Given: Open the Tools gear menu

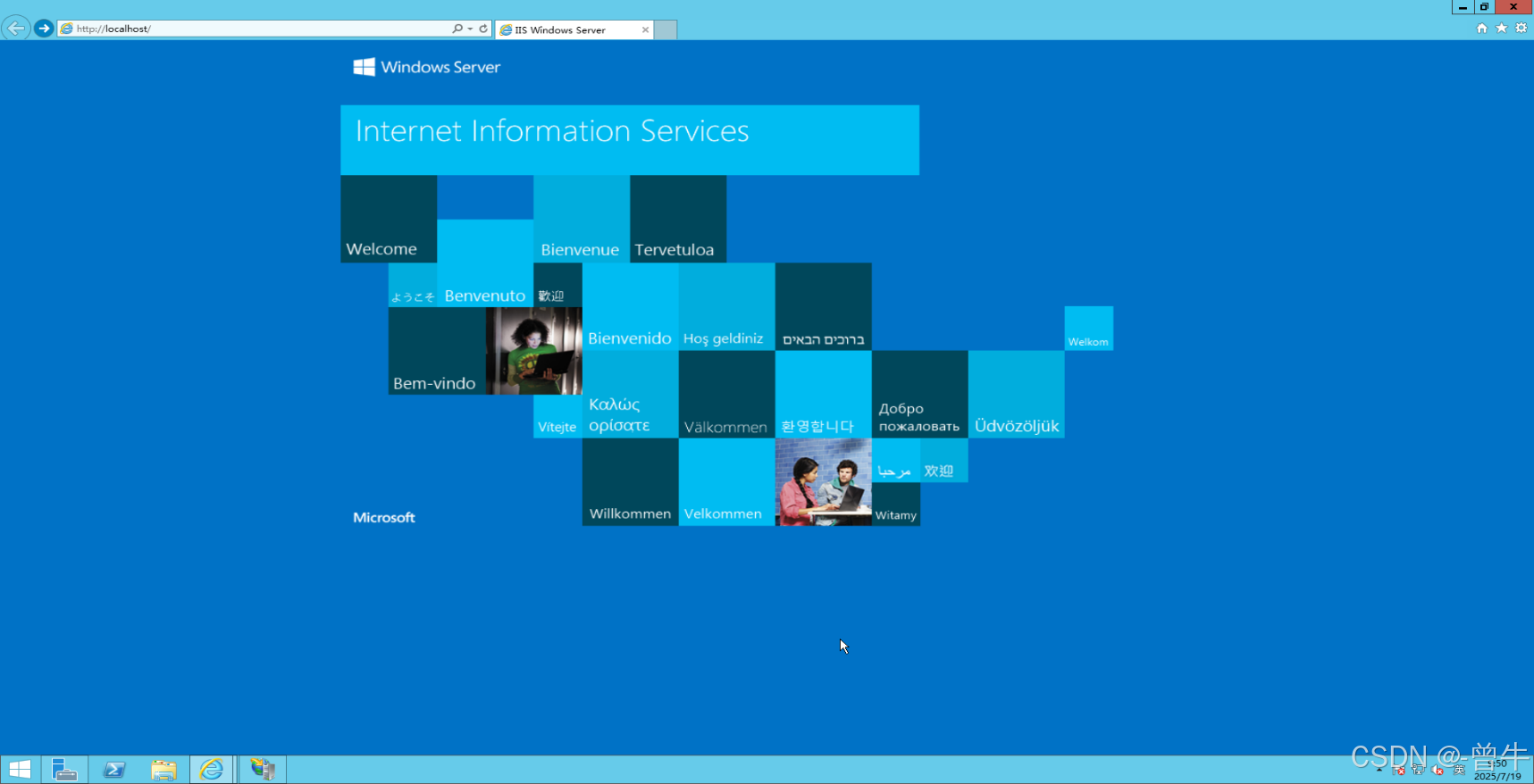Looking at the screenshot, I should (x=1521, y=29).
